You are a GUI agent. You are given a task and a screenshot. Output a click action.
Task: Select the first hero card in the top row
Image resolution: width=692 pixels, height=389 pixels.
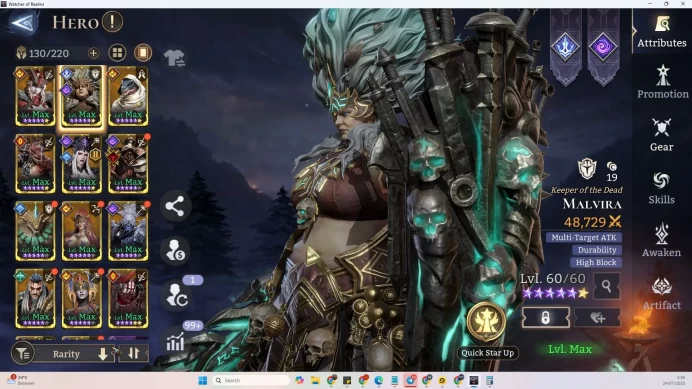[35, 96]
